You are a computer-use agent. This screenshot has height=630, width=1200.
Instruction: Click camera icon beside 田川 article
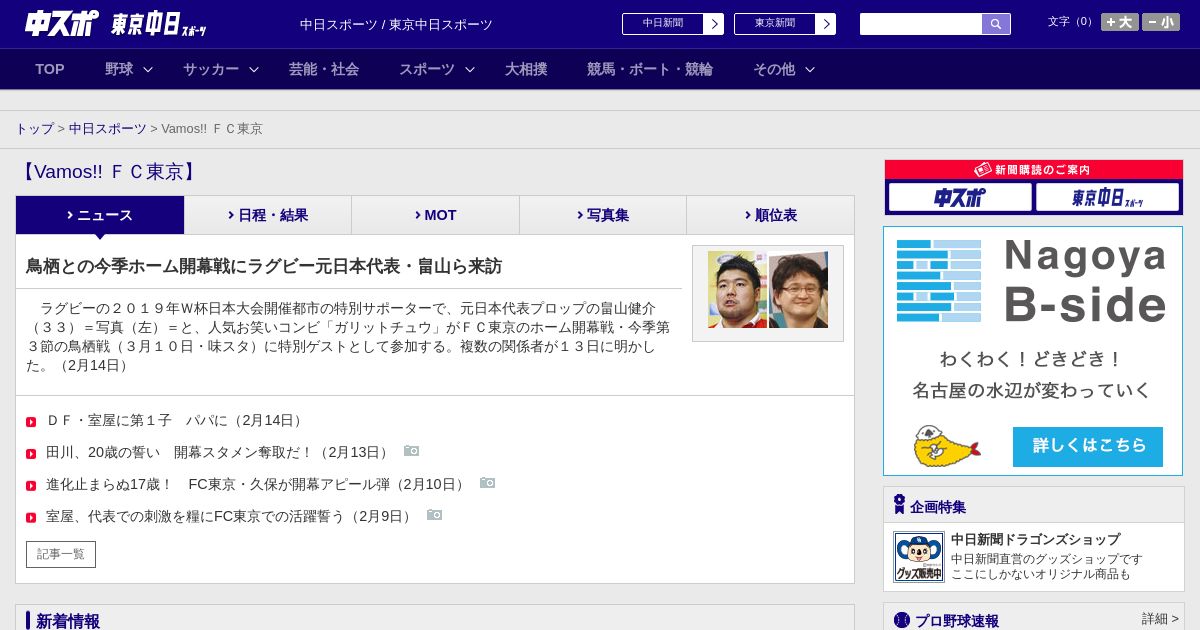(x=411, y=451)
